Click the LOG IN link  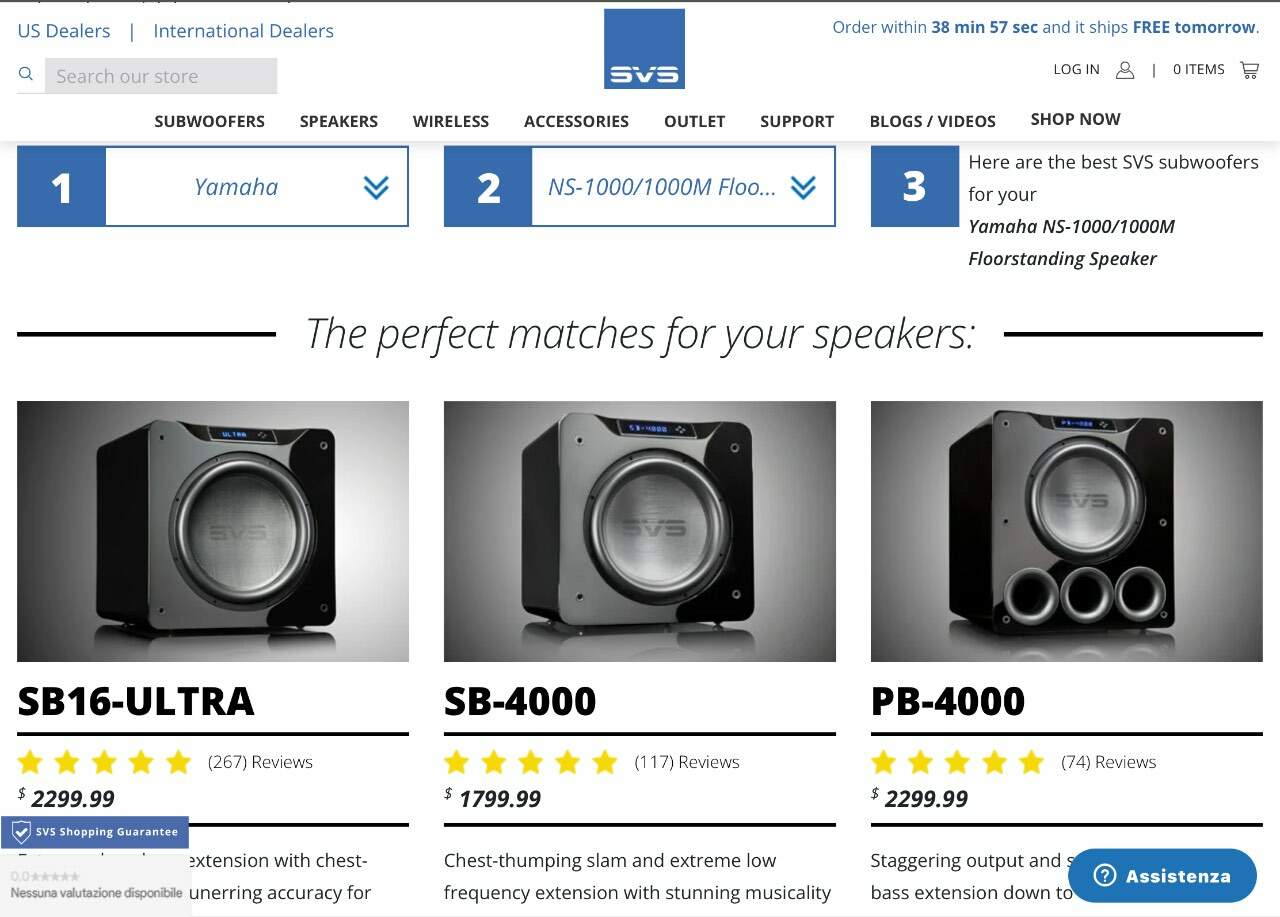(1076, 69)
